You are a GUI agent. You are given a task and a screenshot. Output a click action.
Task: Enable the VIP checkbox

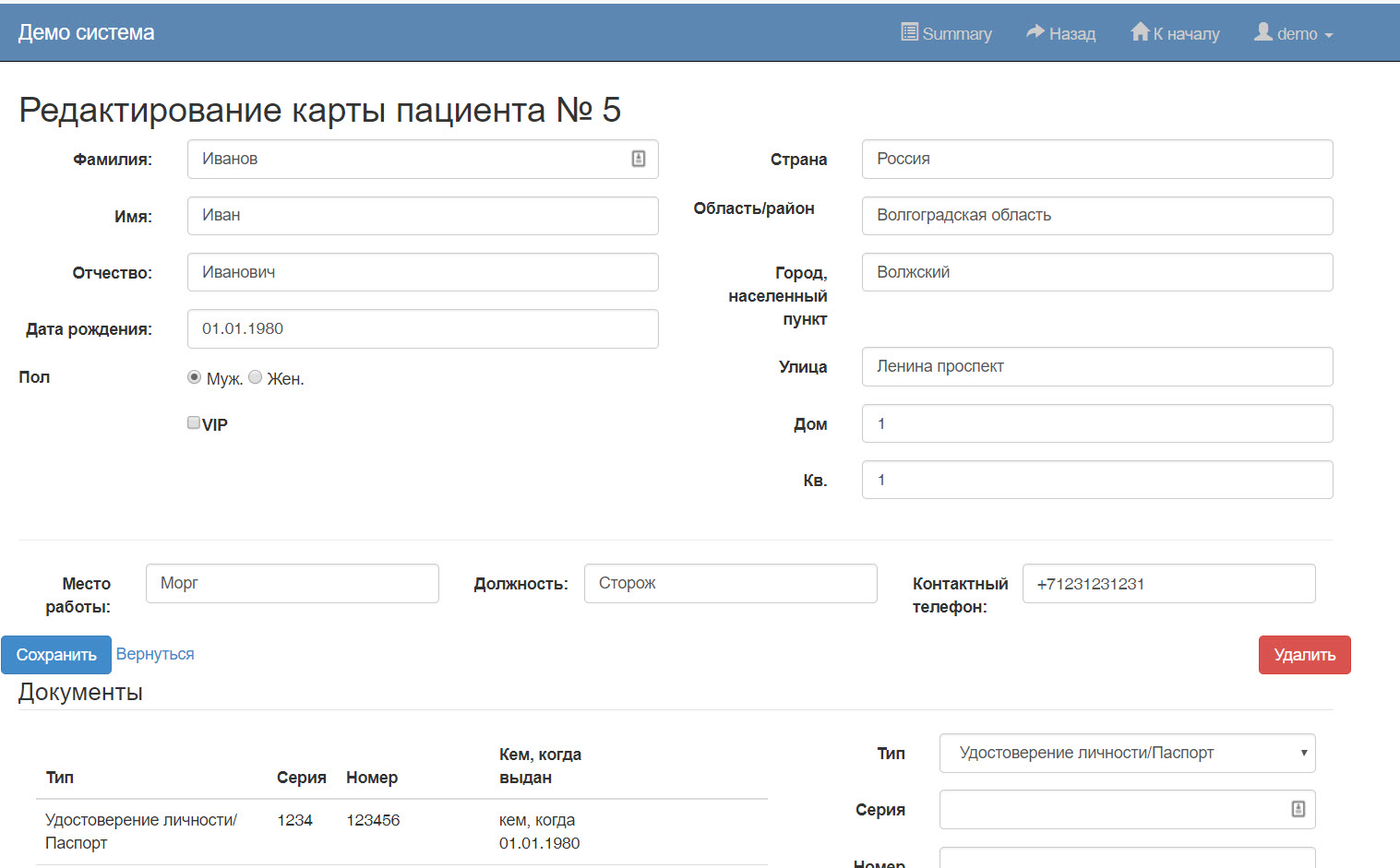[194, 422]
